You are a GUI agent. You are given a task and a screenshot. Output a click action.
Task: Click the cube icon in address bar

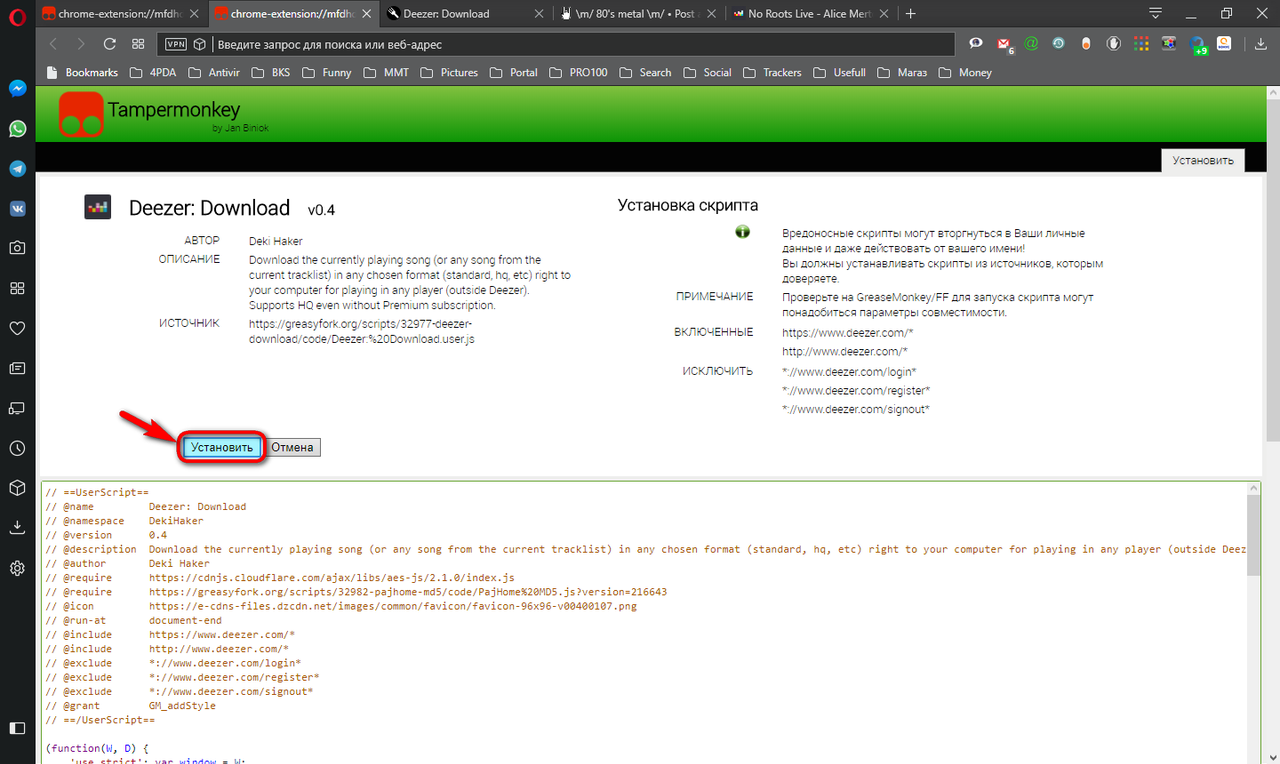(200, 44)
